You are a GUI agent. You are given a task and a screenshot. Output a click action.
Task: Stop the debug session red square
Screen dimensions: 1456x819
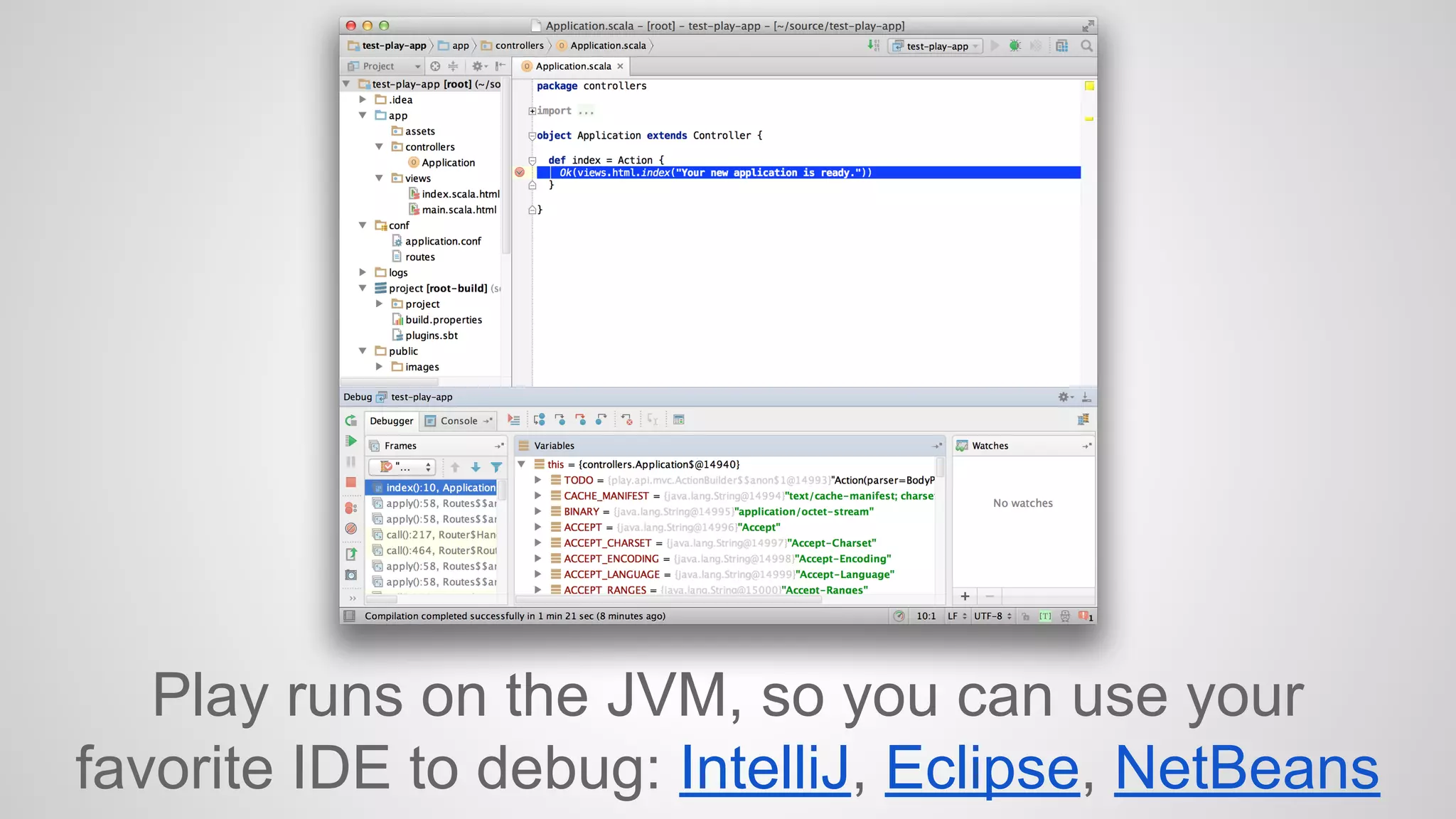pyautogui.click(x=351, y=483)
